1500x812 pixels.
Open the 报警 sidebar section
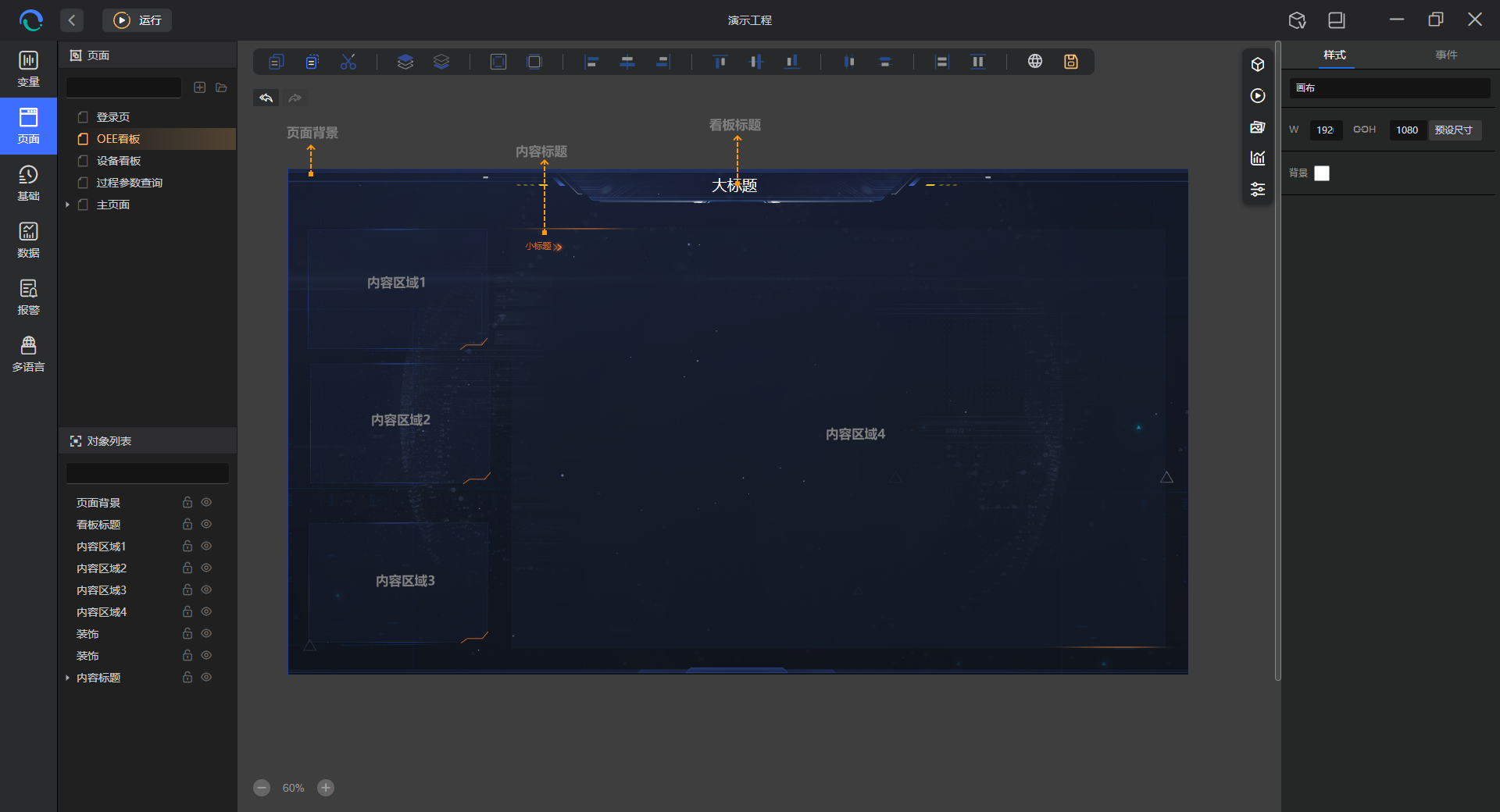tap(29, 297)
